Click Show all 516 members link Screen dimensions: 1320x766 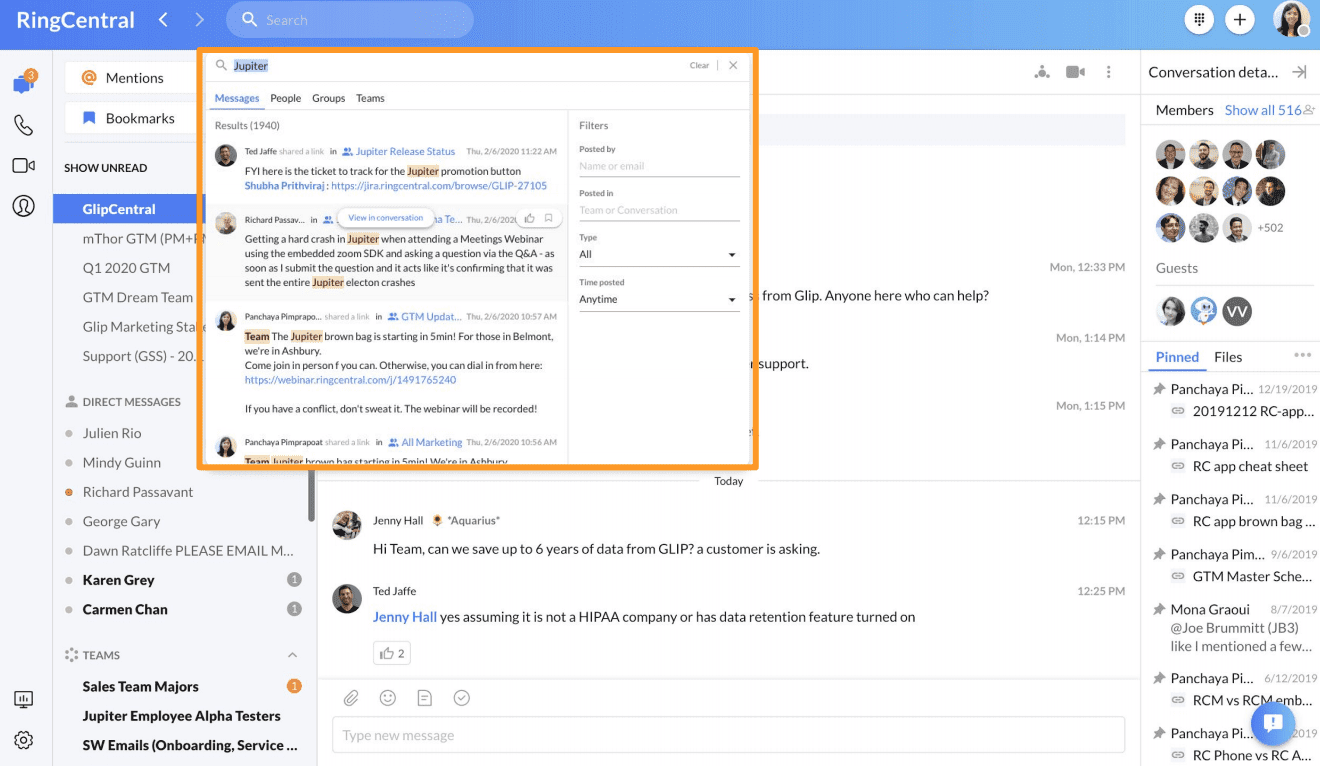1263,110
